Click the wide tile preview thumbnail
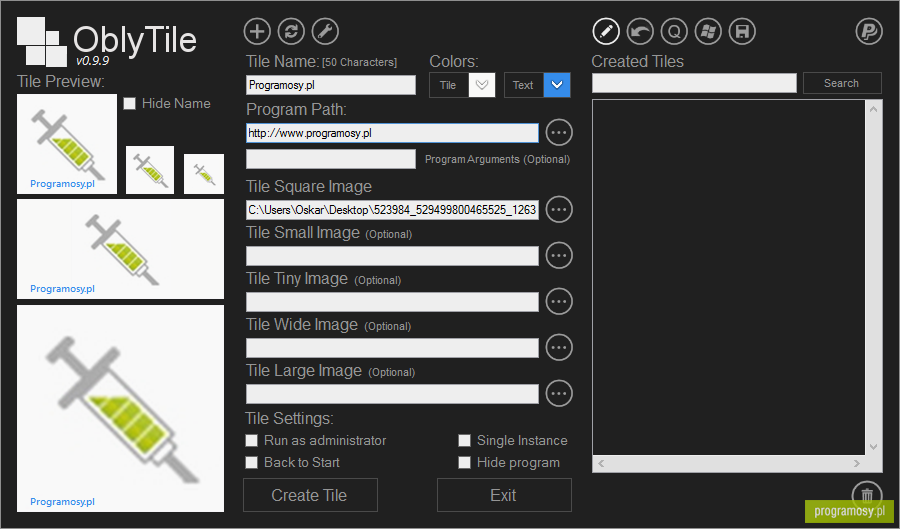Viewport: 900px width, 529px height. coord(121,249)
